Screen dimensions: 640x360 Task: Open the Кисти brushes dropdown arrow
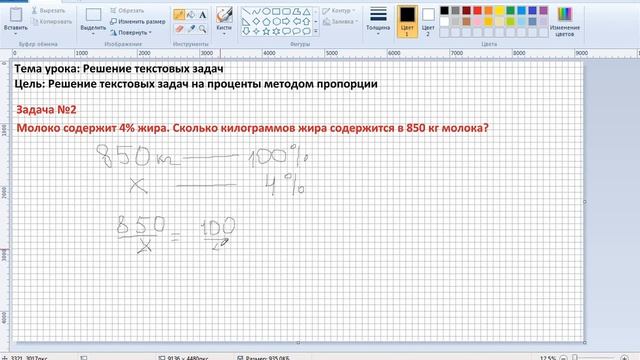tap(224, 33)
